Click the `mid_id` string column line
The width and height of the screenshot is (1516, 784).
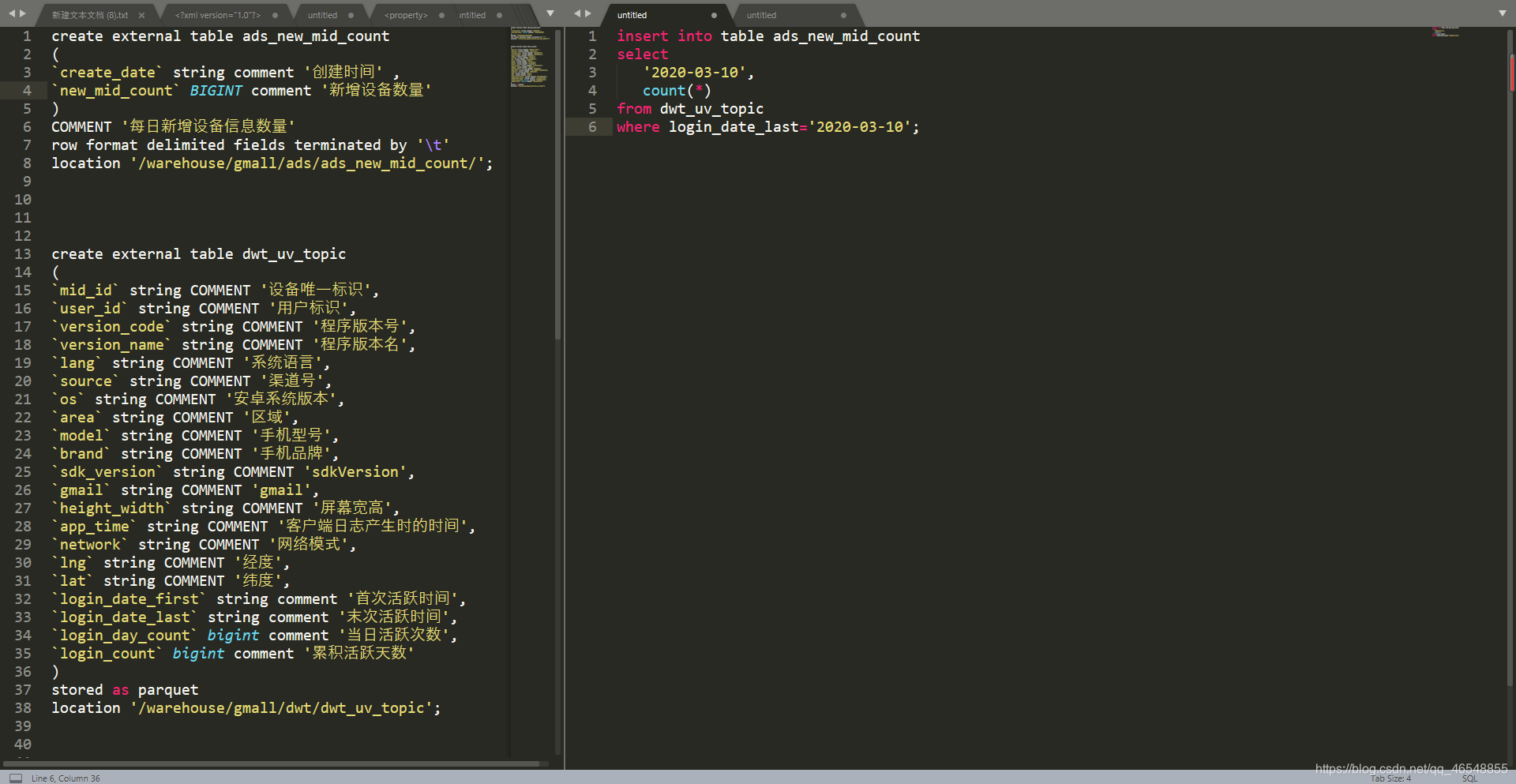(x=216, y=291)
